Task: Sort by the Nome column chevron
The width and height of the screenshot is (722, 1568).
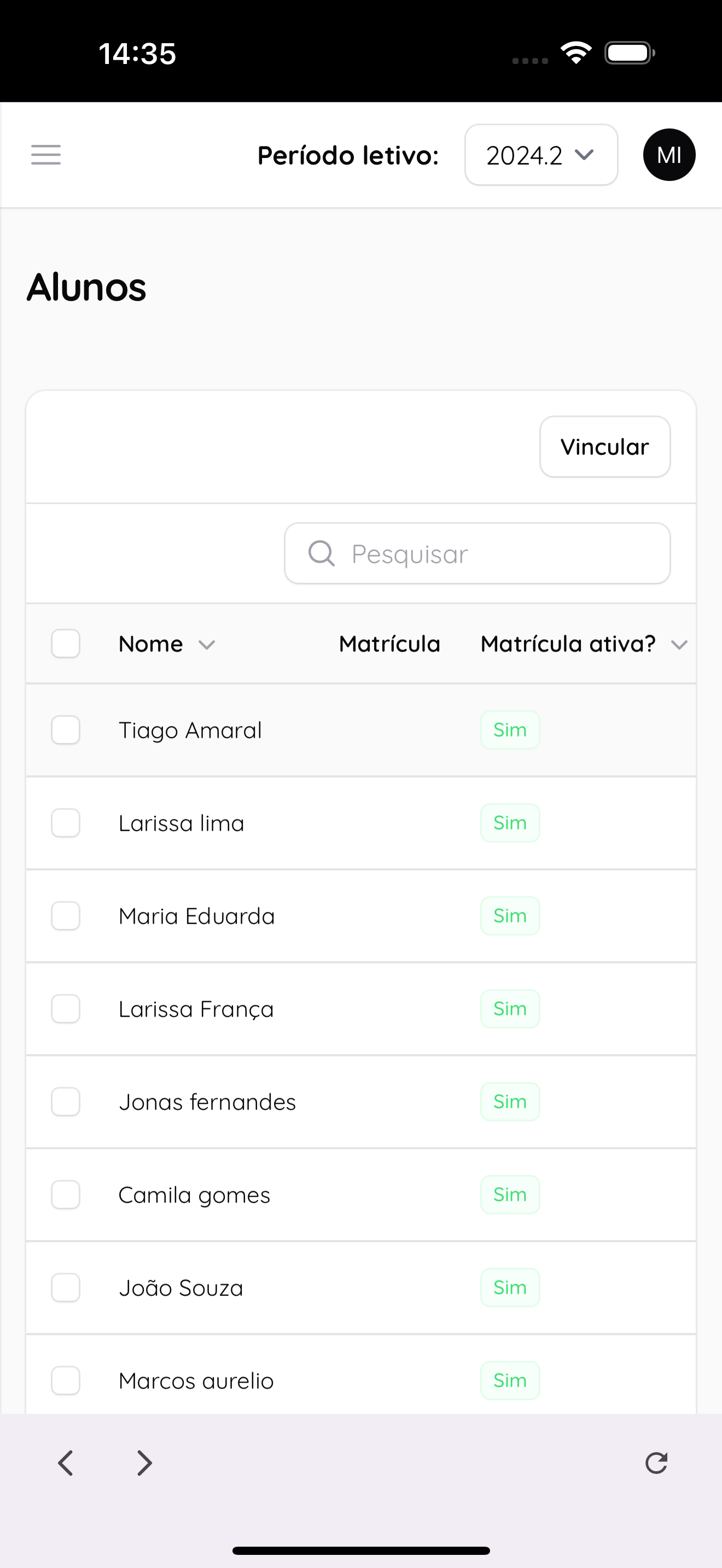Action: pos(207,645)
